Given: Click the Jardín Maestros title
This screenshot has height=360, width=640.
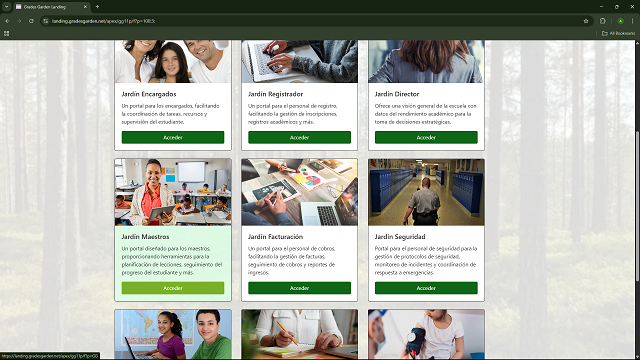Looking at the screenshot, I should click(x=145, y=237).
